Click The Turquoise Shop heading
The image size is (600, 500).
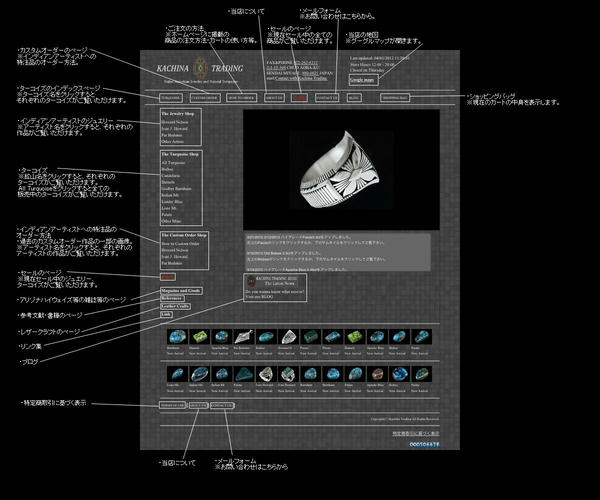pos(180,154)
